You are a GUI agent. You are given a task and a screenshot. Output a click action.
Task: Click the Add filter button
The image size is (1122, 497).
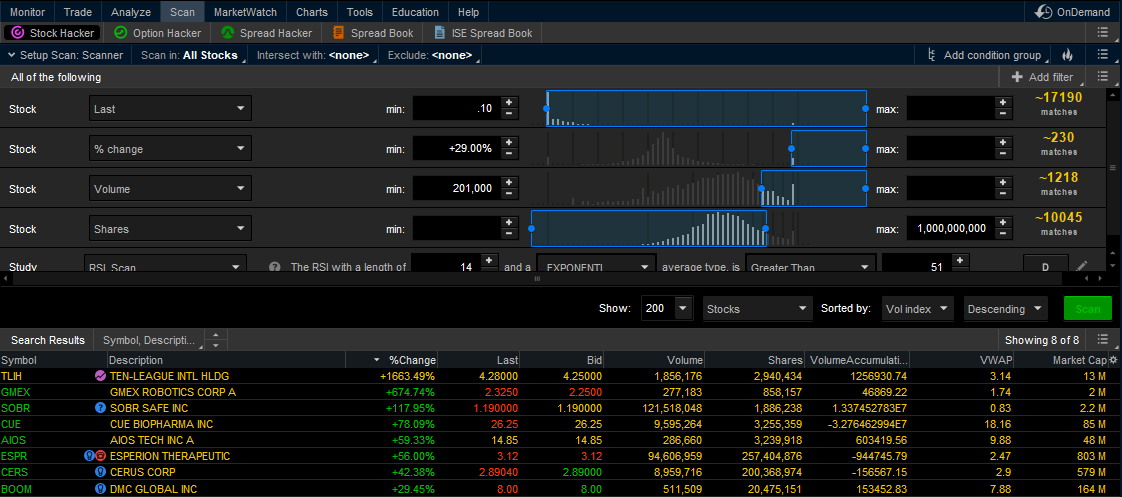1043,77
